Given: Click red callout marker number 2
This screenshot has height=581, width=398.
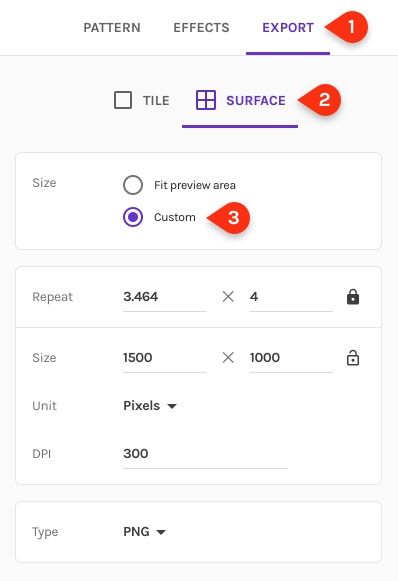Looking at the screenshot, I should [319, 100].
